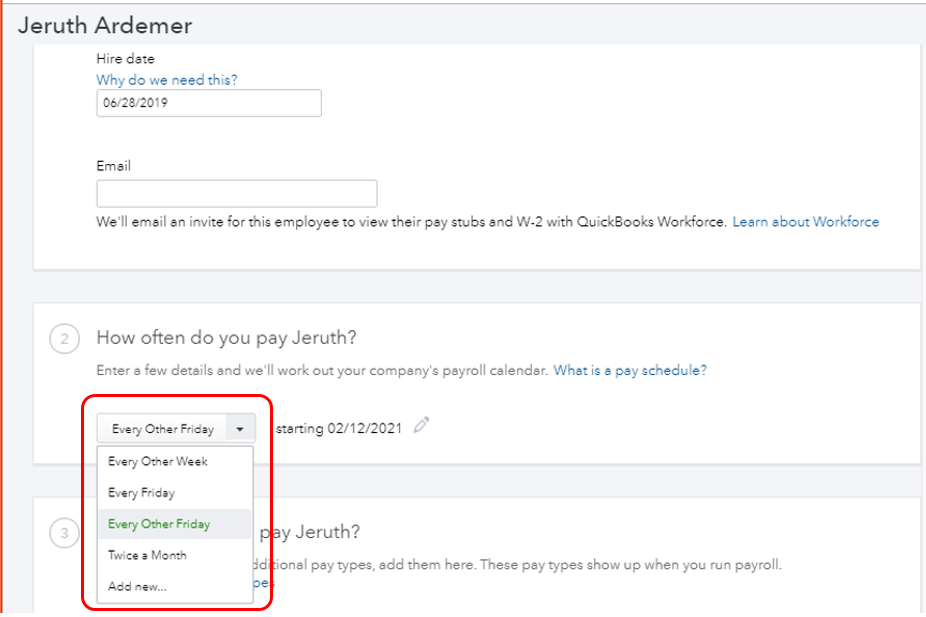This screenshot has height=617, width=926.
Task: Choose Add new... in schedule list
Action: click(137, 587)
